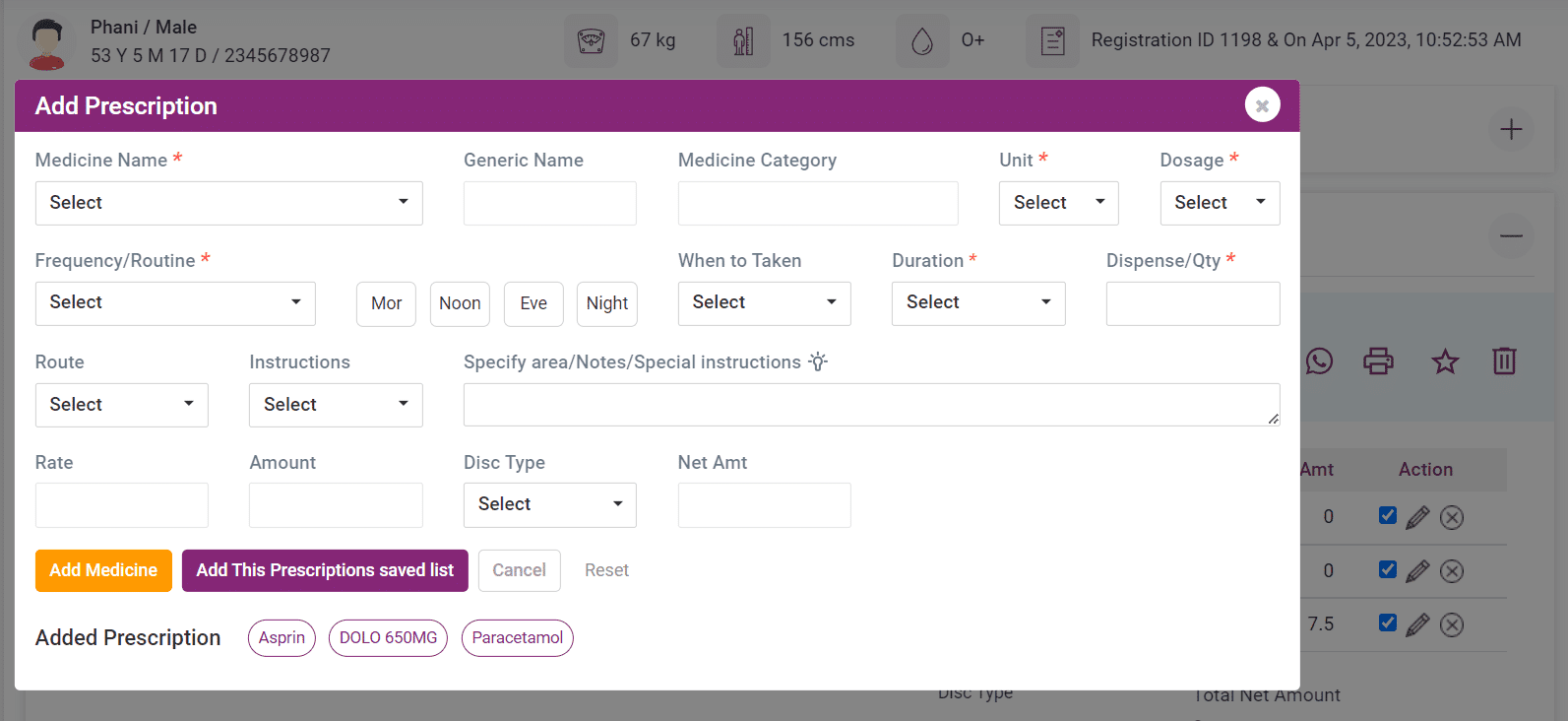
Task: Select the Night timing option
Action: pyautogui.click(x=606, y=303)
